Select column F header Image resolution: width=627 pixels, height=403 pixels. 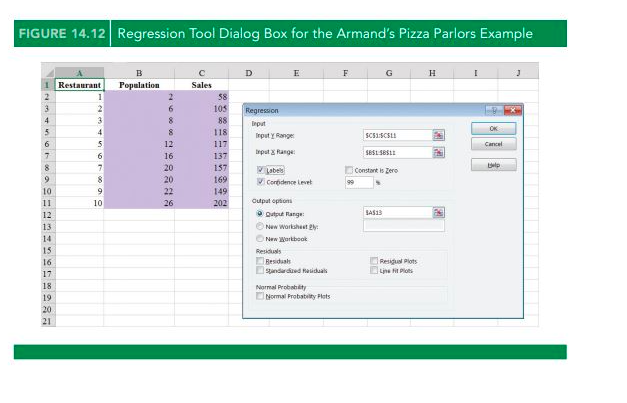[345, 73]
